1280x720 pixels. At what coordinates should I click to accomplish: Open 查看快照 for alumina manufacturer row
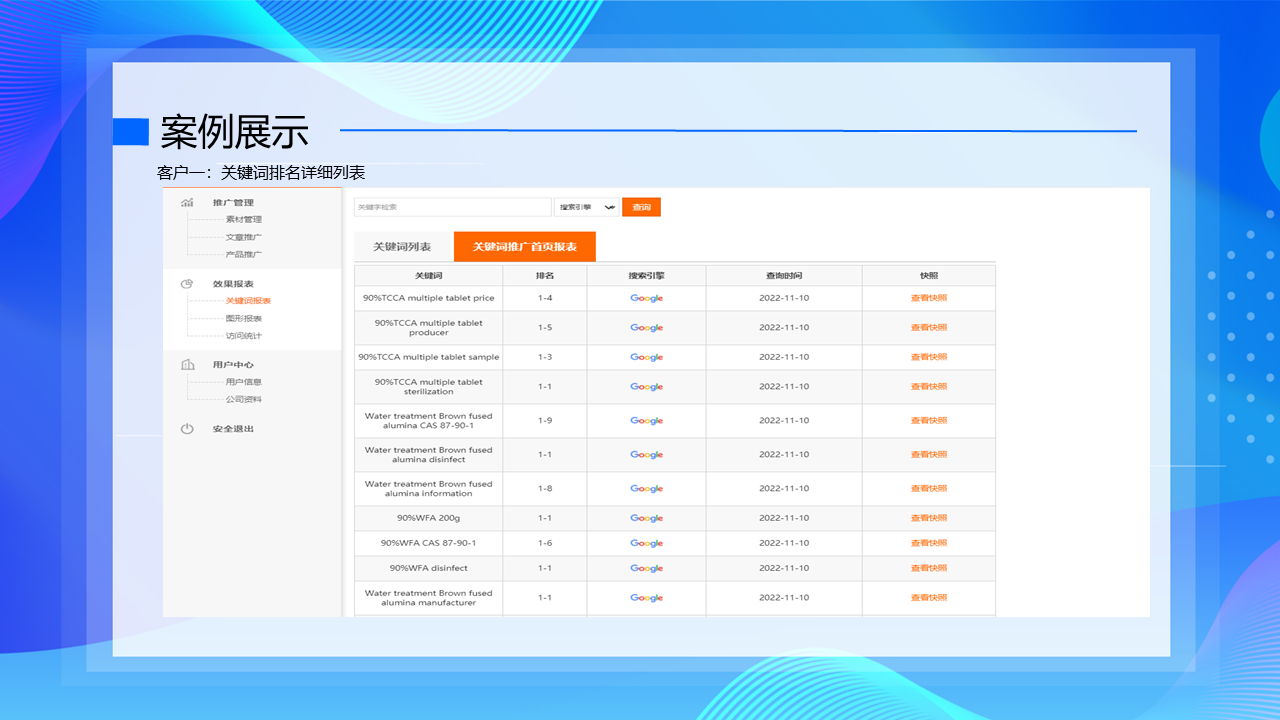[928, 598]
